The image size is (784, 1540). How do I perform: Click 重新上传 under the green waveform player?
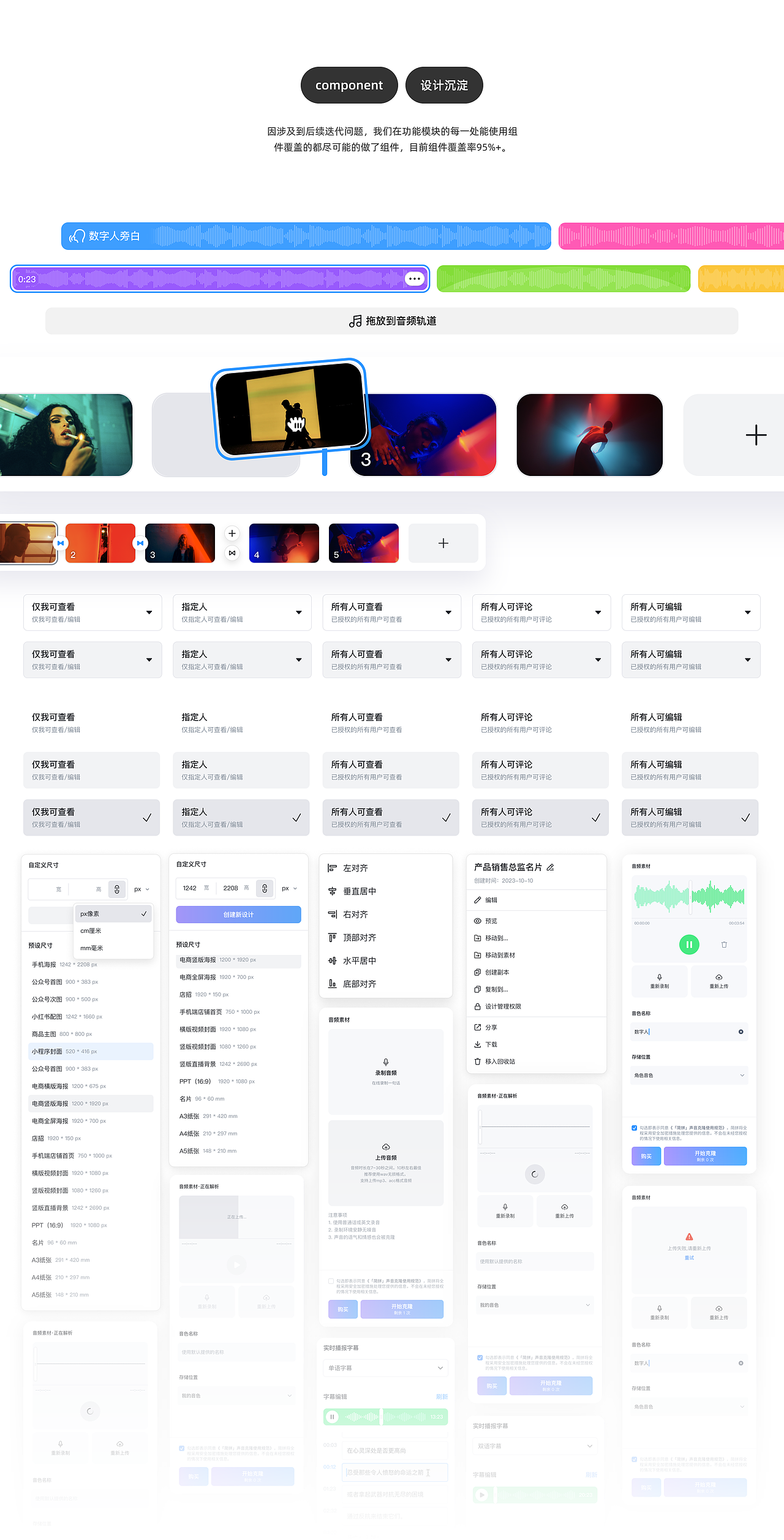[719, 981]
